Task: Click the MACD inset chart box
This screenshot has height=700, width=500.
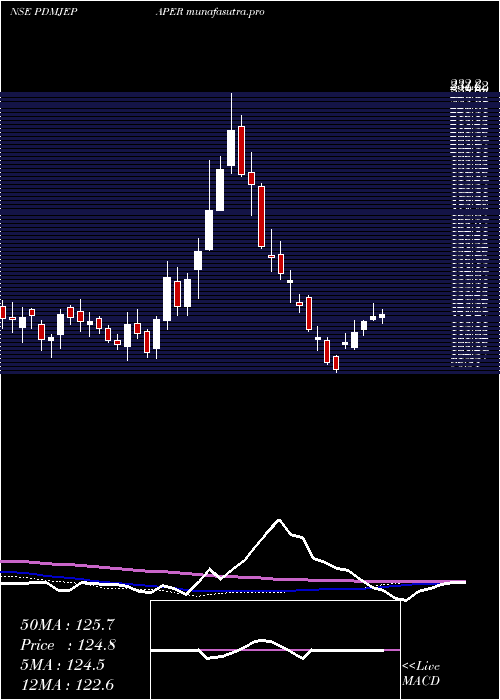Action: (275, 650)
